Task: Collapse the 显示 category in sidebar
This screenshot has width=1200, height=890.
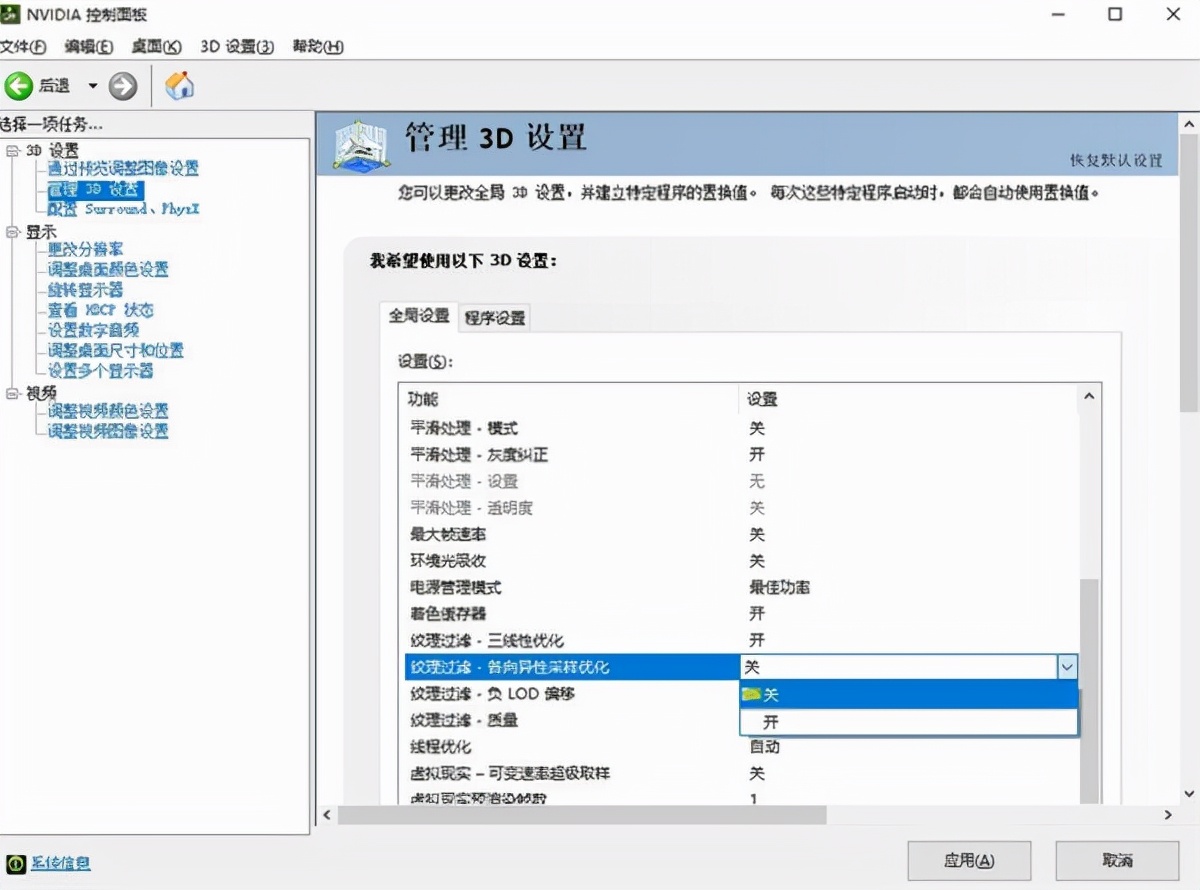Action: [12, 231]
